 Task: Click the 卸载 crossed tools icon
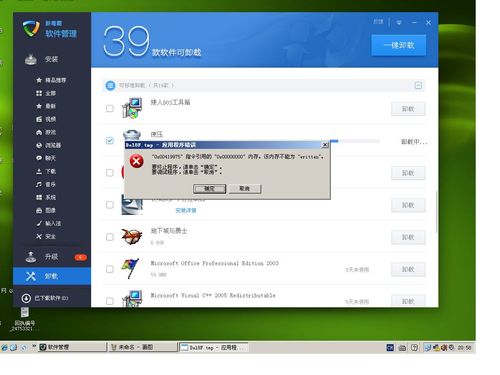coord(31,276)
